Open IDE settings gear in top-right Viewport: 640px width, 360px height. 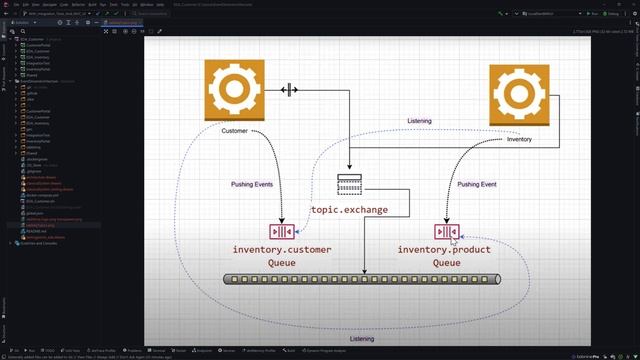coord(635,13)
